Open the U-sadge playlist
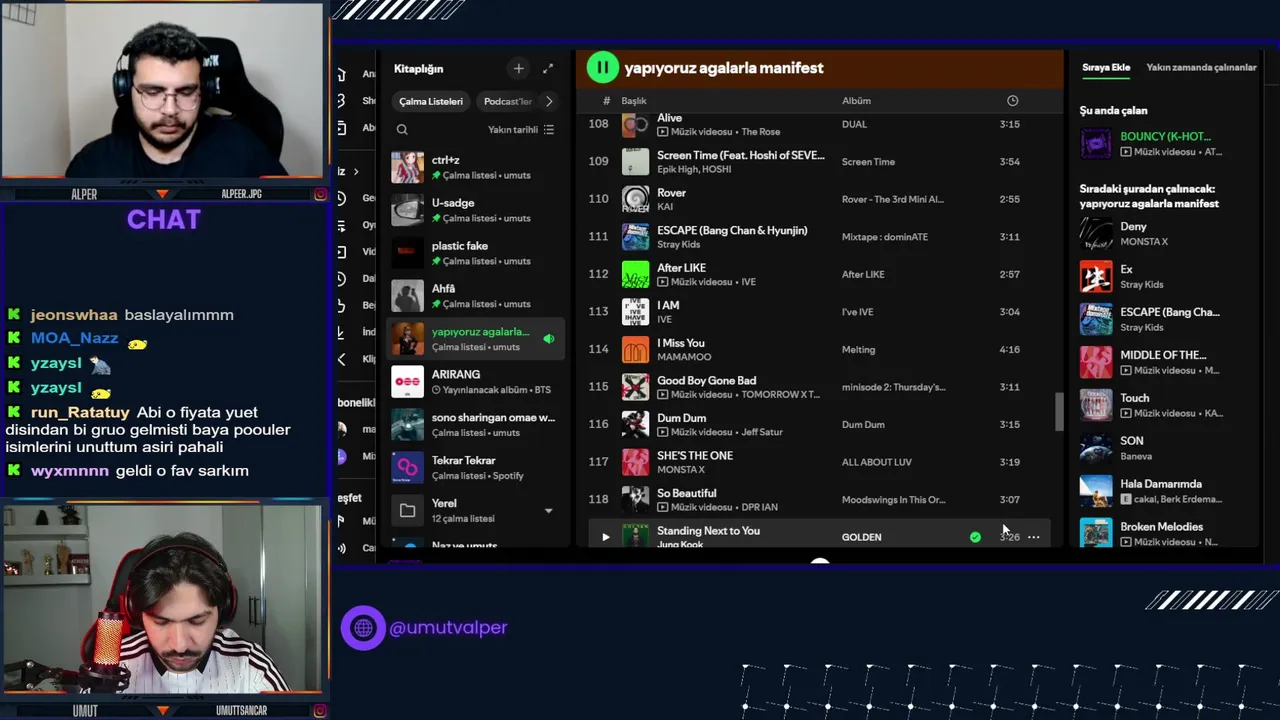The height and width of the screenshot is (720, 1280). [476, 210]
